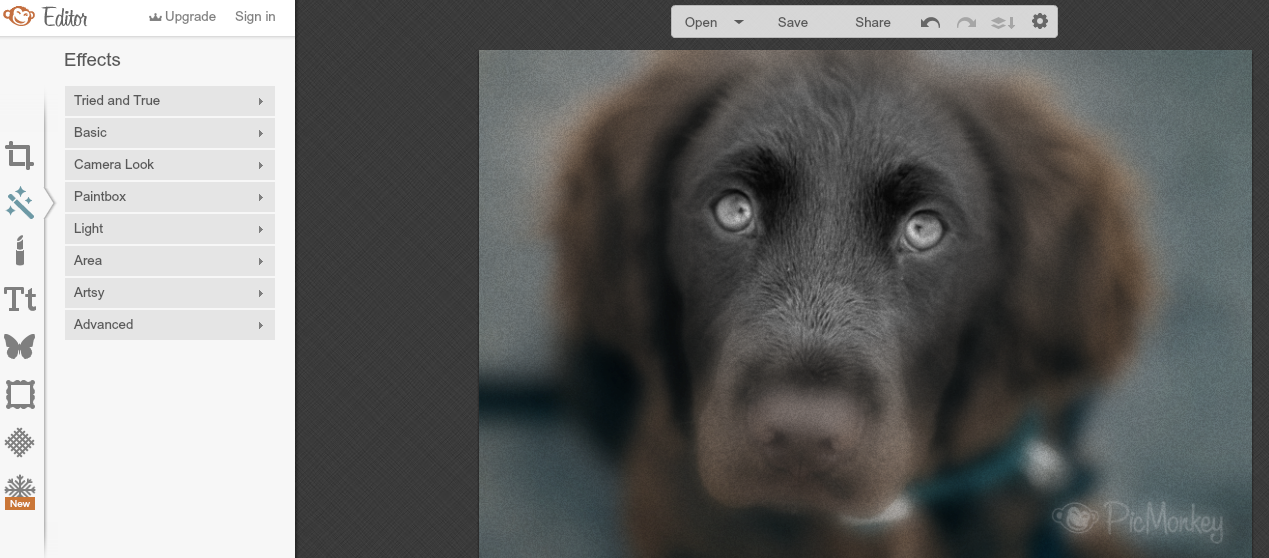Image resolution: width=1269 pixels, height=558 pixels.
Task: Open the Touch Up lipstick icon
Action: click(x=20, y=250)
